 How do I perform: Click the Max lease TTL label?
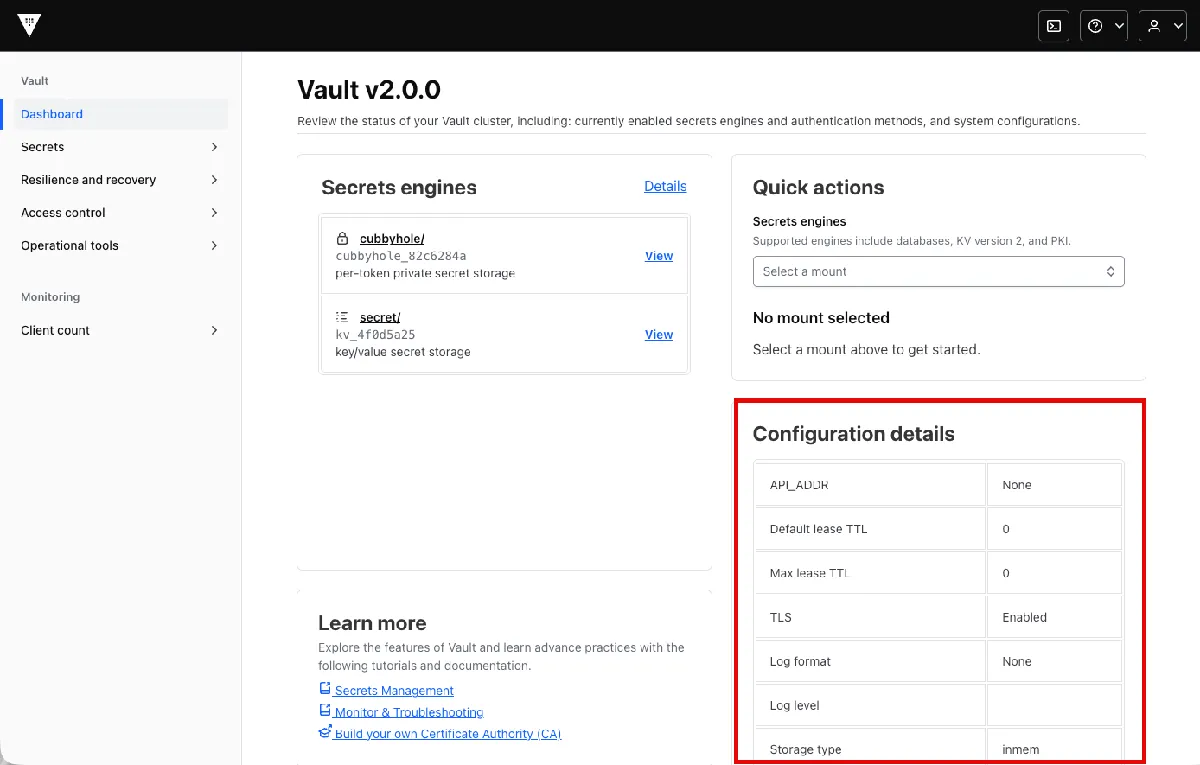tap(810, 573)
